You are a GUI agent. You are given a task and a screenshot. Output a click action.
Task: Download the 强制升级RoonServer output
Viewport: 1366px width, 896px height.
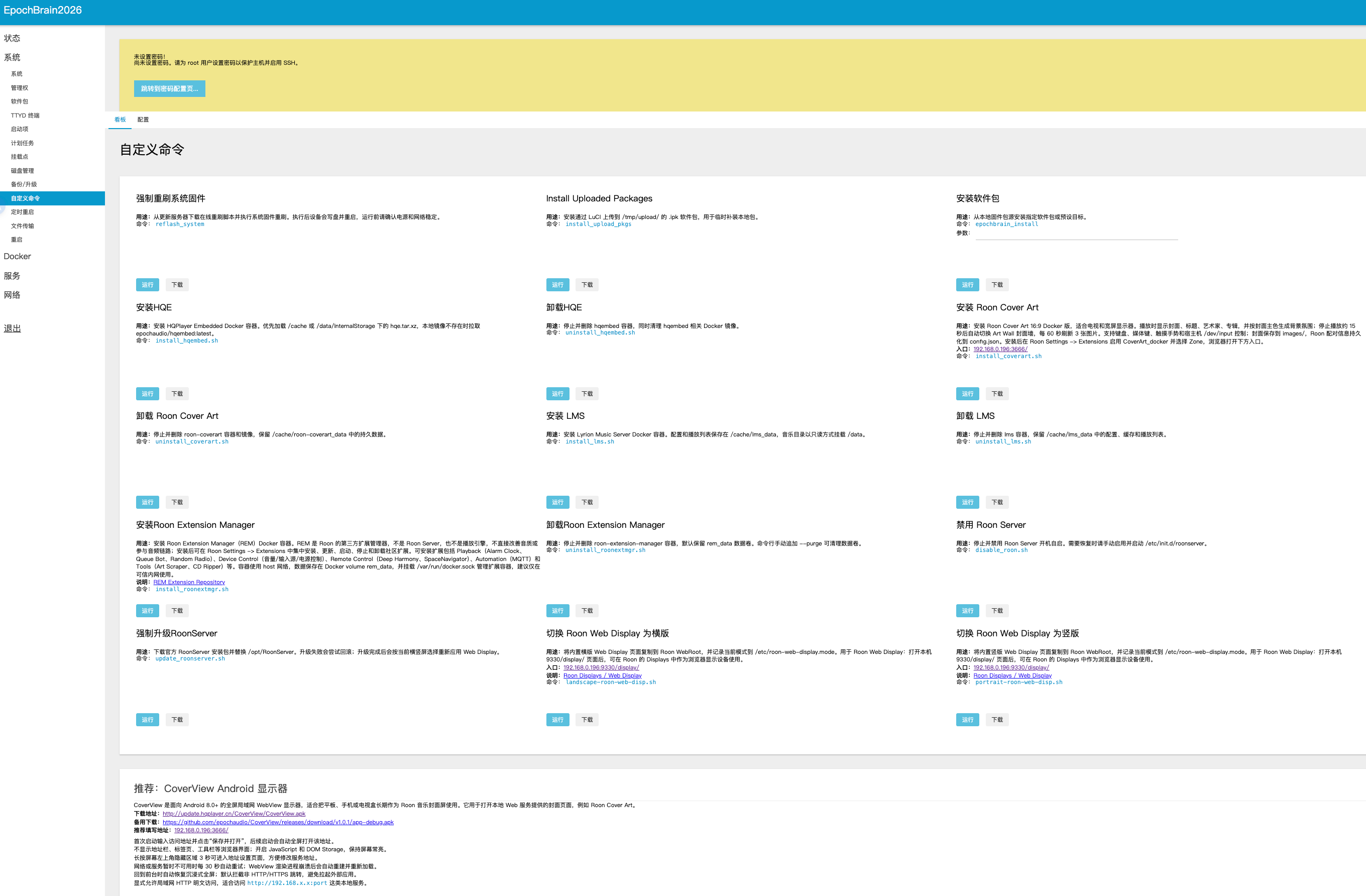click(177, 720)
